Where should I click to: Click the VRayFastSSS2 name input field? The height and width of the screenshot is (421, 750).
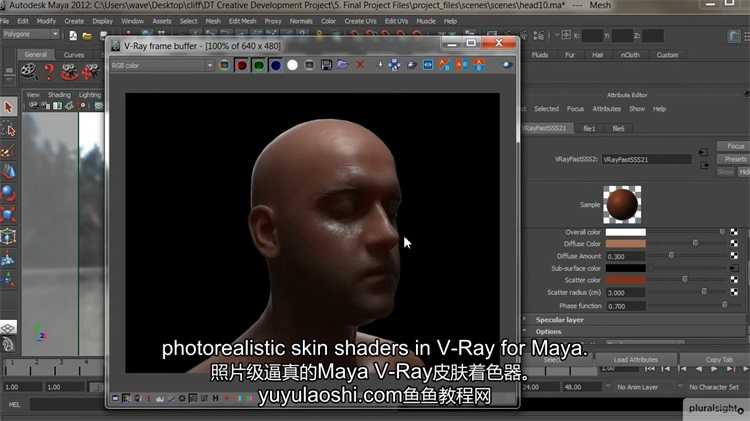tap(646, 159)
